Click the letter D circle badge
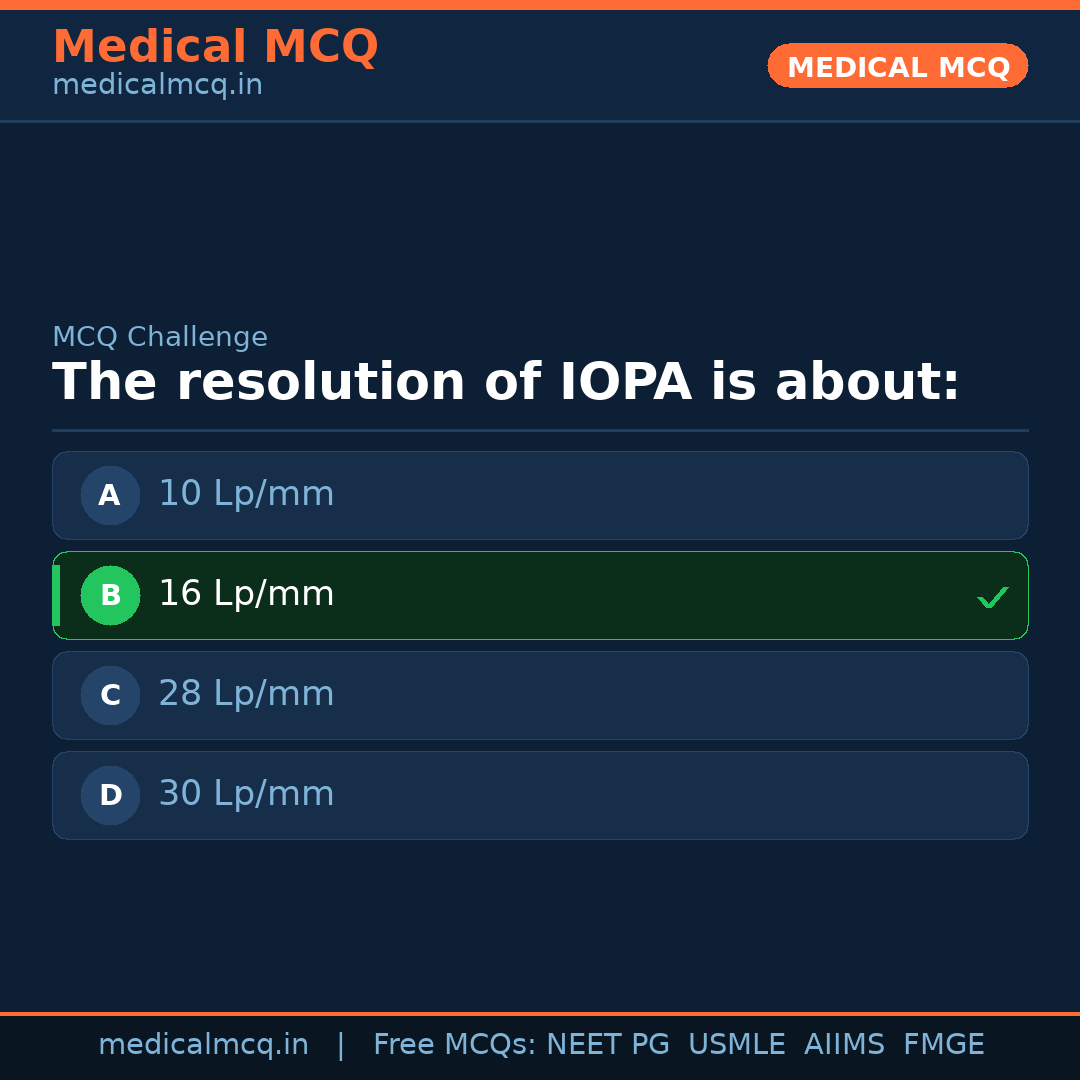This screenshot has width=1080, height=1080. click(x=110, y=795)
